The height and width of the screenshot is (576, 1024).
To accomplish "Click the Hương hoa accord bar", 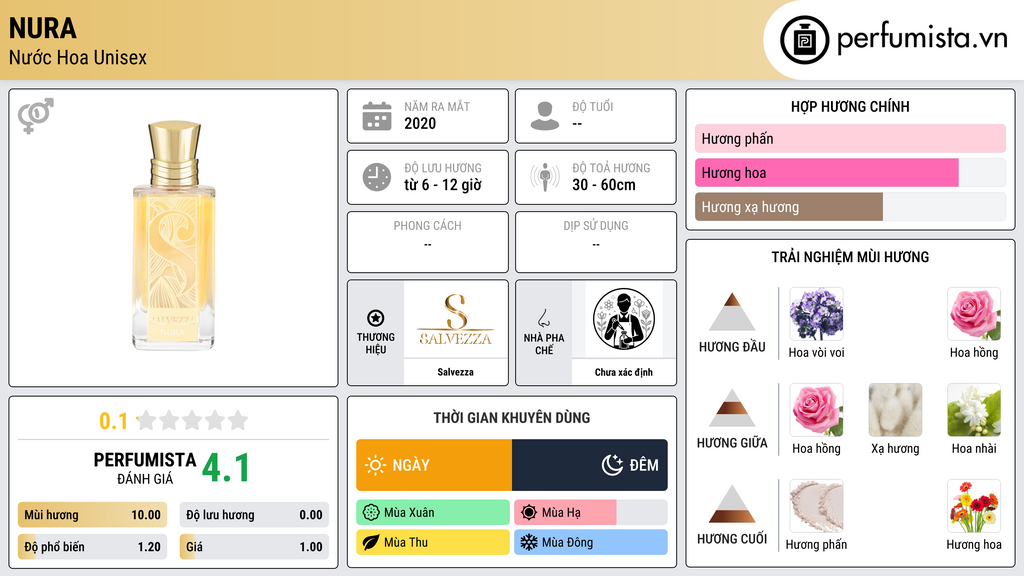I will click(x=850, y=172).
